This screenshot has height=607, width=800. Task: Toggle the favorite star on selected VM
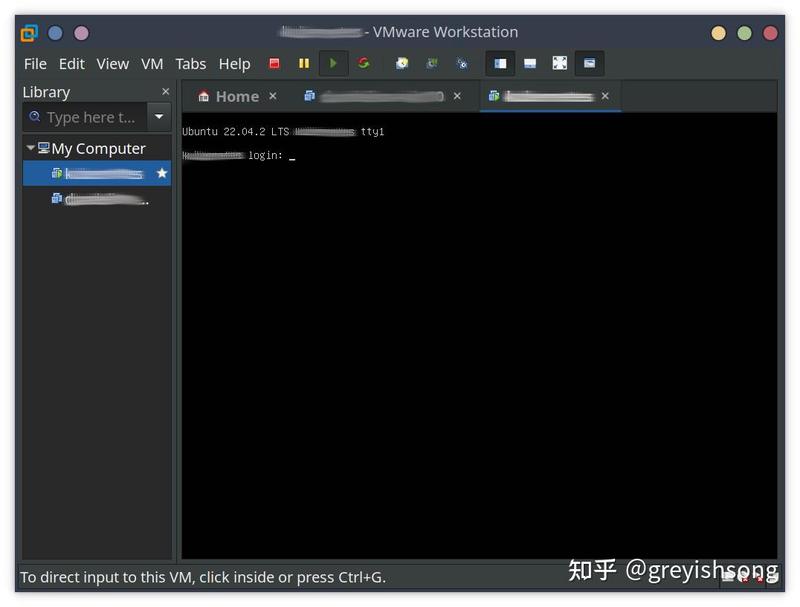162,173
